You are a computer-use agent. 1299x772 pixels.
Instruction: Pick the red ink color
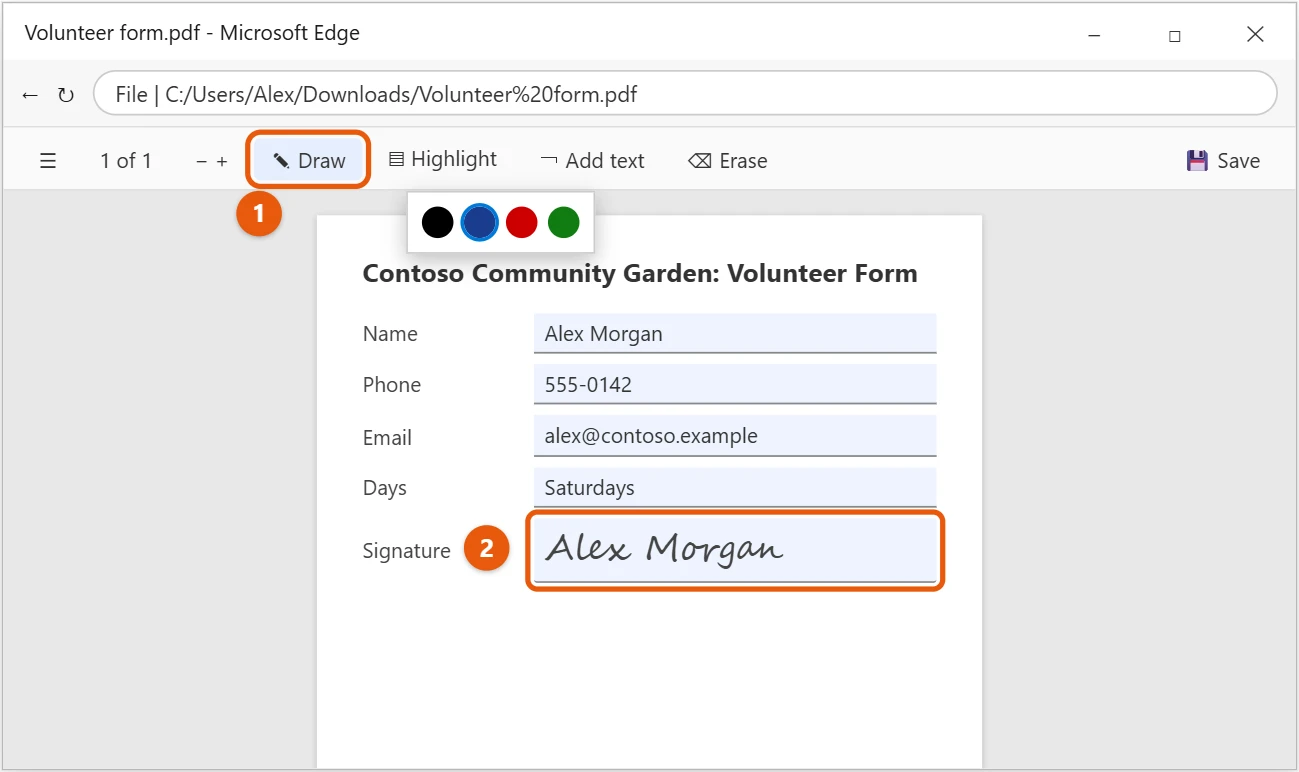tap(522, 222)
